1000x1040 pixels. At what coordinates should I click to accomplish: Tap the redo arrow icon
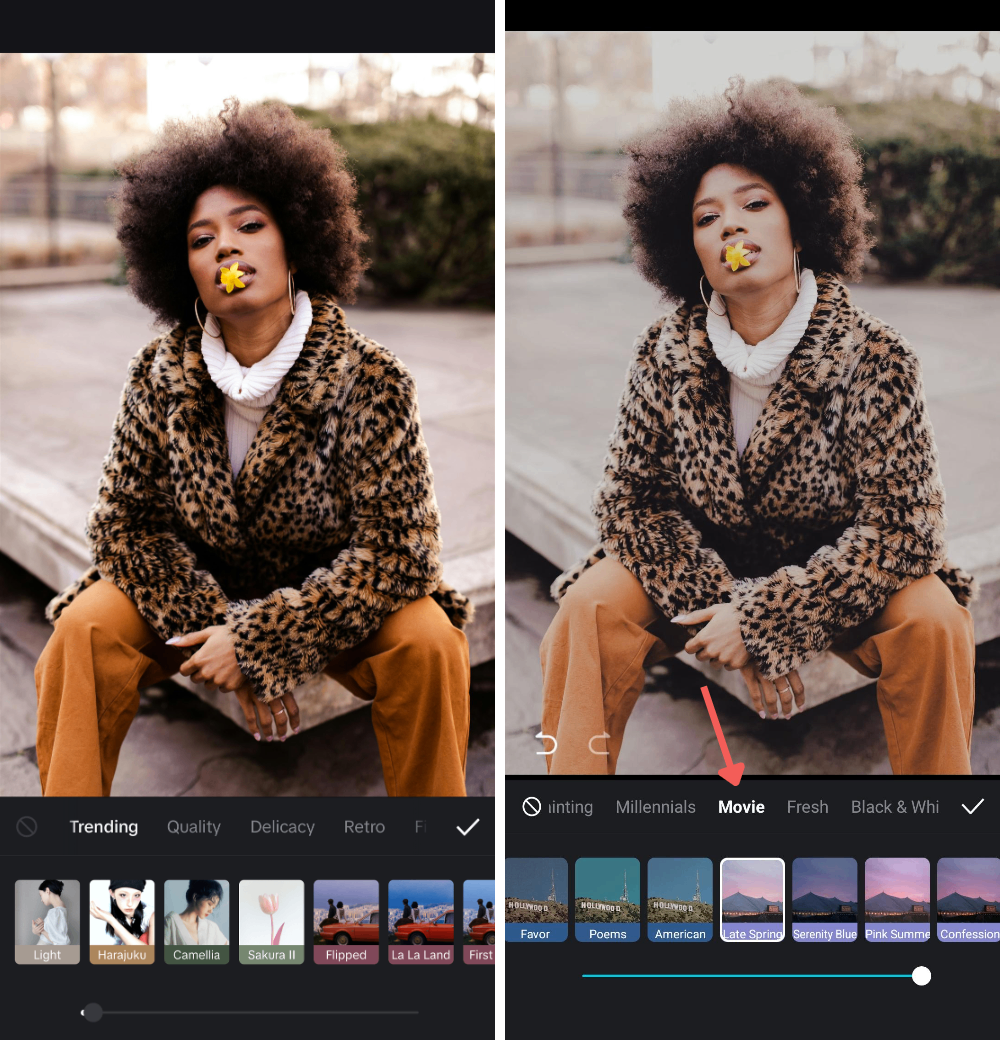599,744
